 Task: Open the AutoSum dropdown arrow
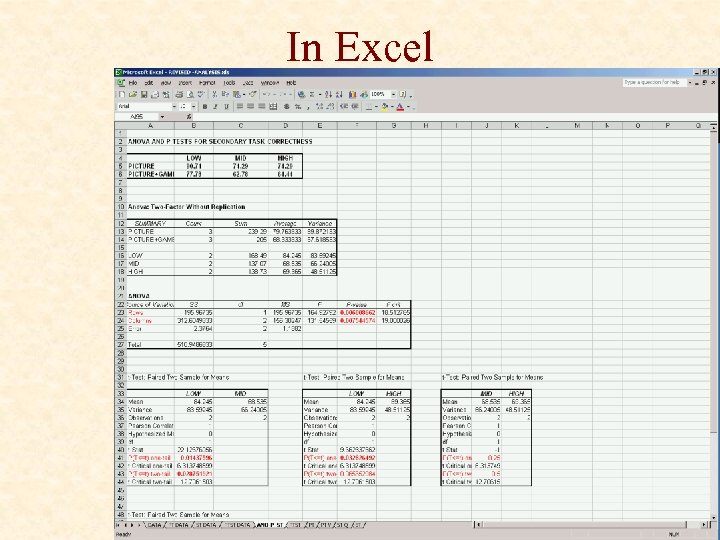[320, 94]
